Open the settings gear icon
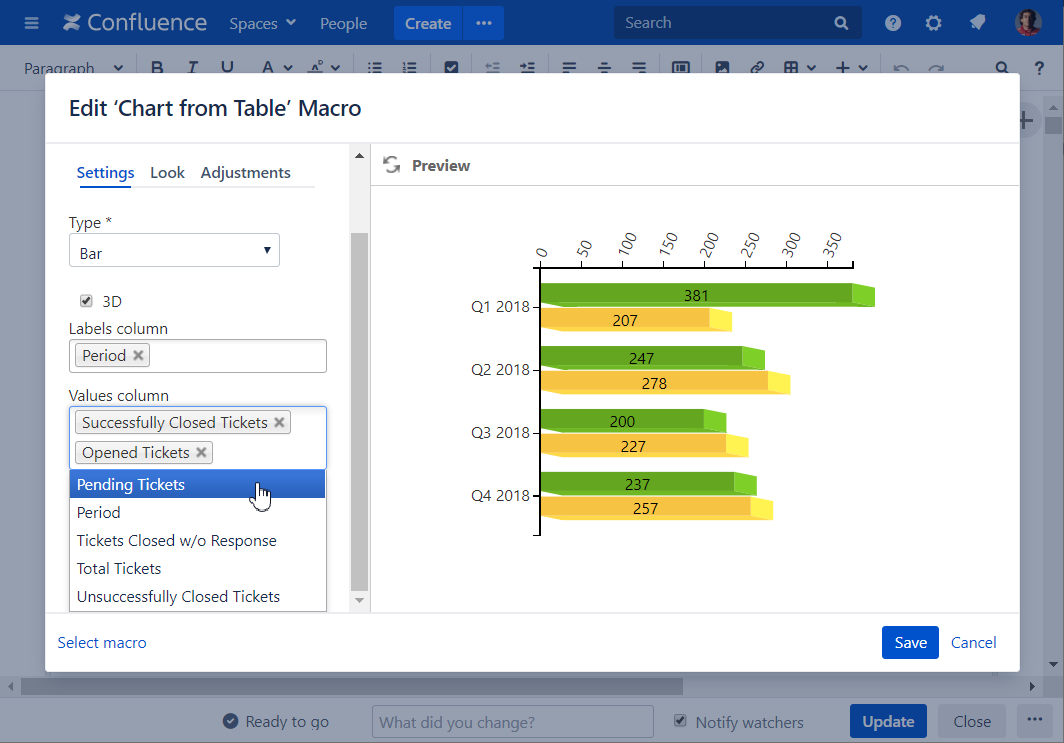Viewport: 1064px width, 743px height. [x=934, y=23]
